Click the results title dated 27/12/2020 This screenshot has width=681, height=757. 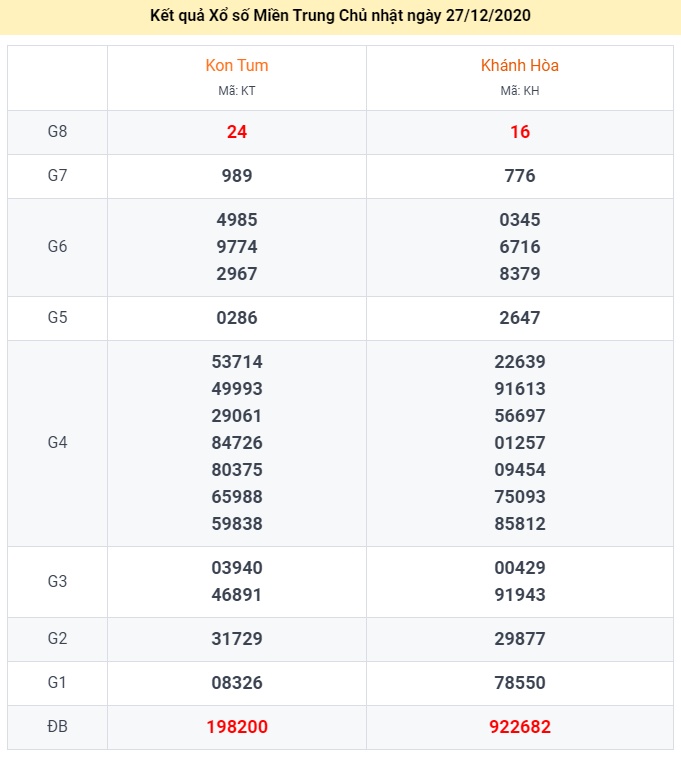(340, 16)
